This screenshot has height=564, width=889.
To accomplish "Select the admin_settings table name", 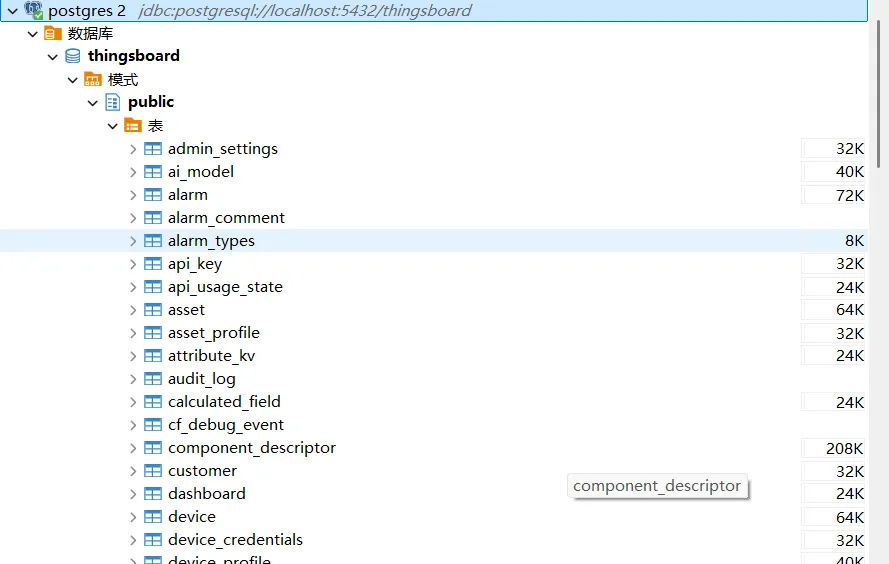I will [x=223, y=149].
